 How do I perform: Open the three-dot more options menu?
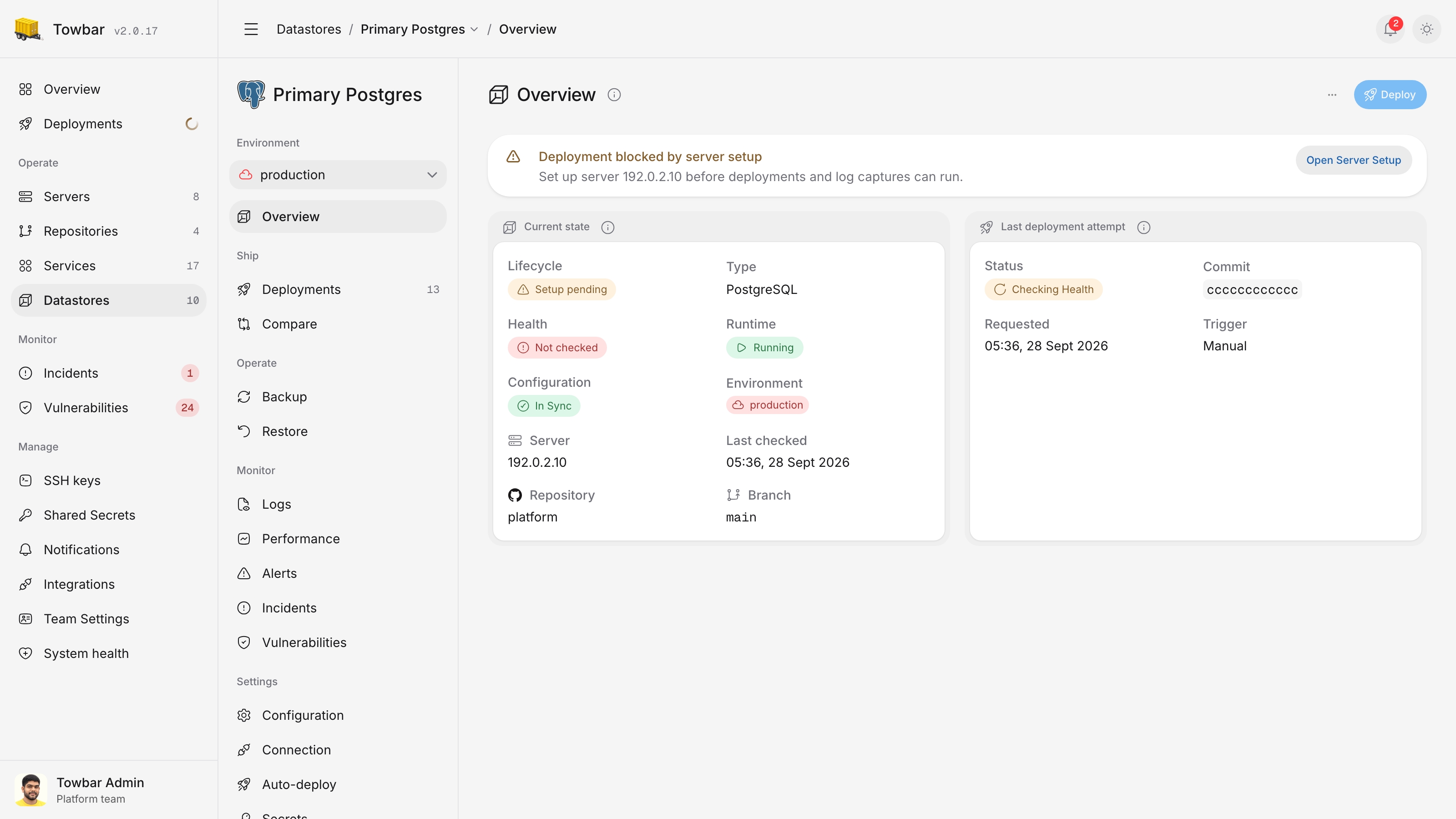point(1332,94)
